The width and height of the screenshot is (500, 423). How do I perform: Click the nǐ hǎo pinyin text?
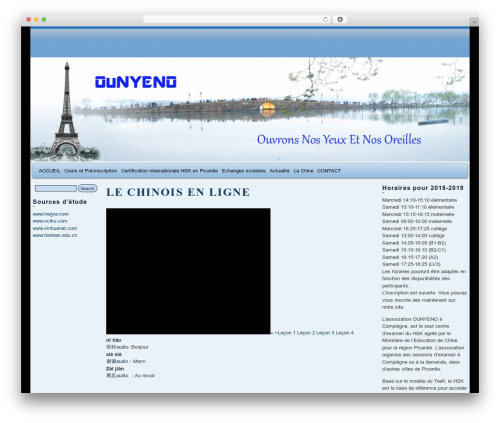click(113, 340)
